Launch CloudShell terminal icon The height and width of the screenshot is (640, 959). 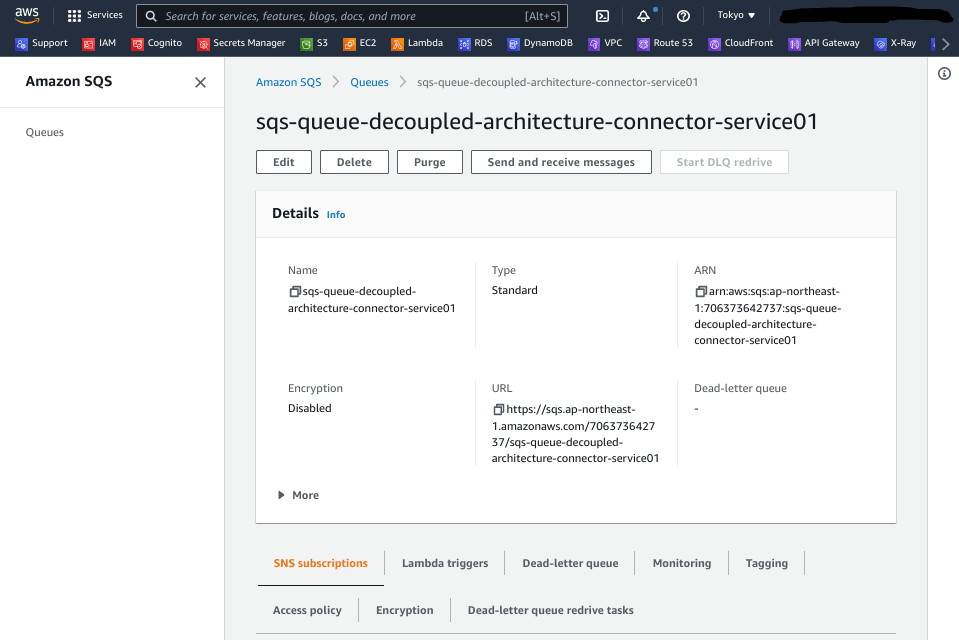coord(602,16)
